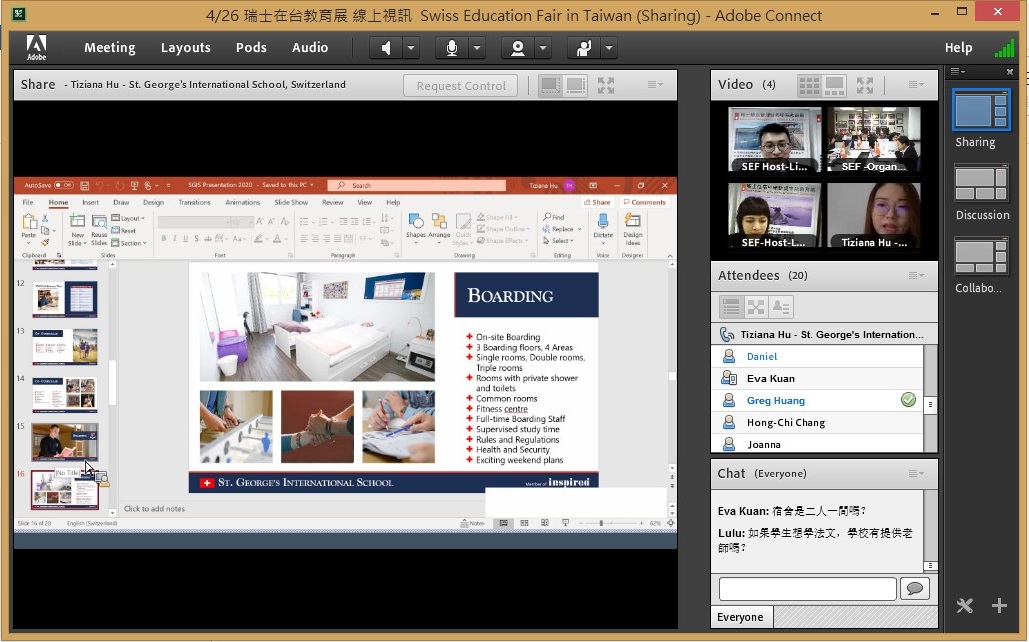This screenshot has width=1029, height=642.
Task: Open the layout bar options dropdown
Action: coord(957,71)
